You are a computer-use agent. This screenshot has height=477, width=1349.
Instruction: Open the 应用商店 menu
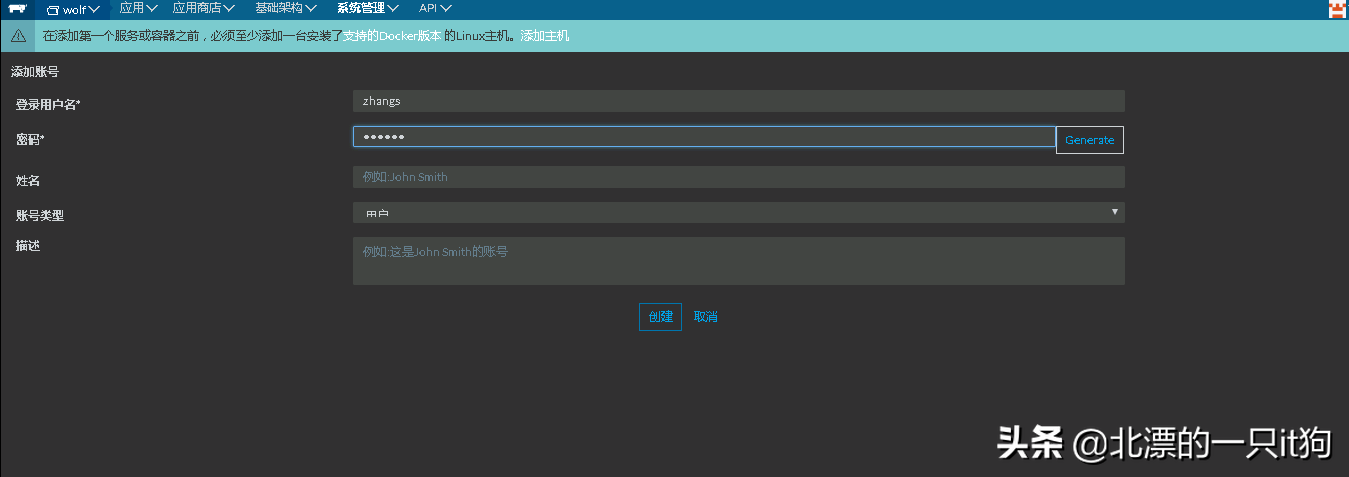click(x=203, y=8)
